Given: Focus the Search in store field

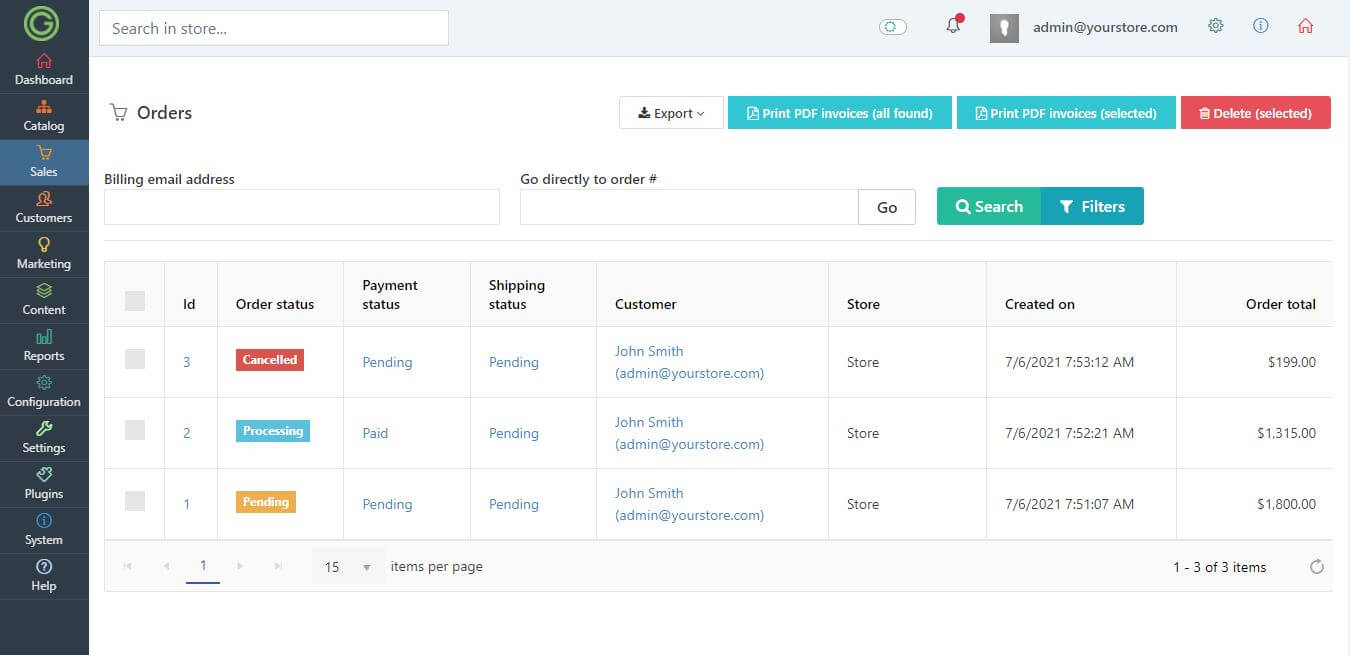Looking at the screenshot, I should (274, 28).
